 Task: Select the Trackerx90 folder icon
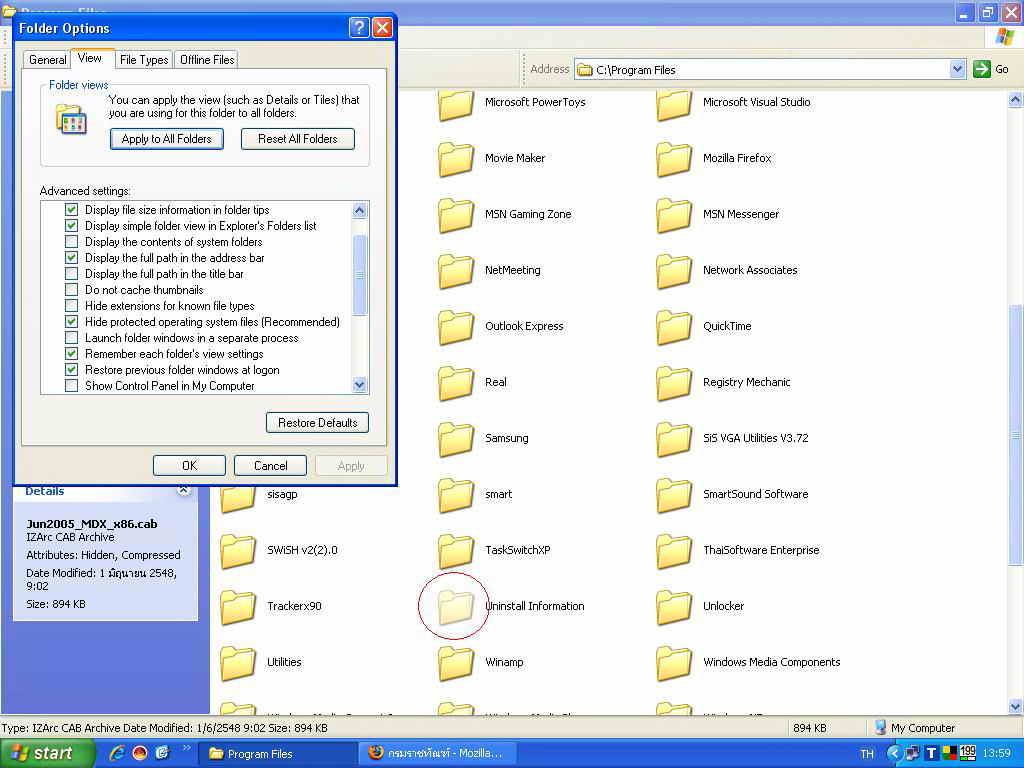[237, 609]
